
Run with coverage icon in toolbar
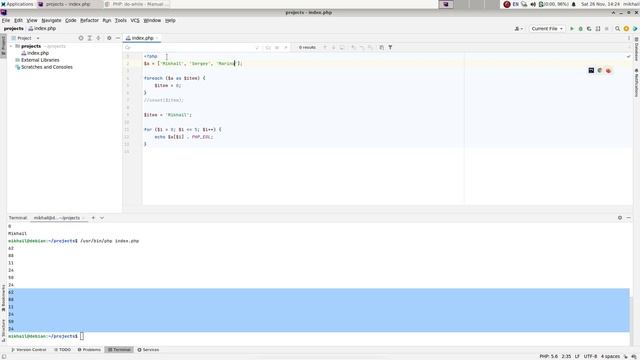tap(589, 29)
